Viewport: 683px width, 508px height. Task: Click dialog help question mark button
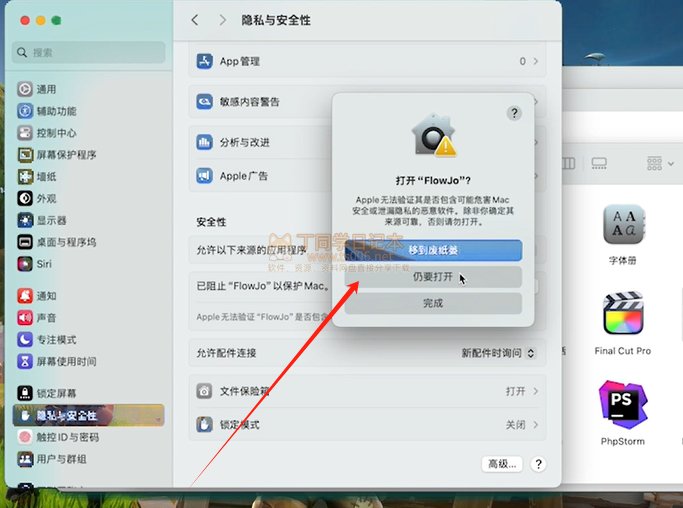[514, 113]
